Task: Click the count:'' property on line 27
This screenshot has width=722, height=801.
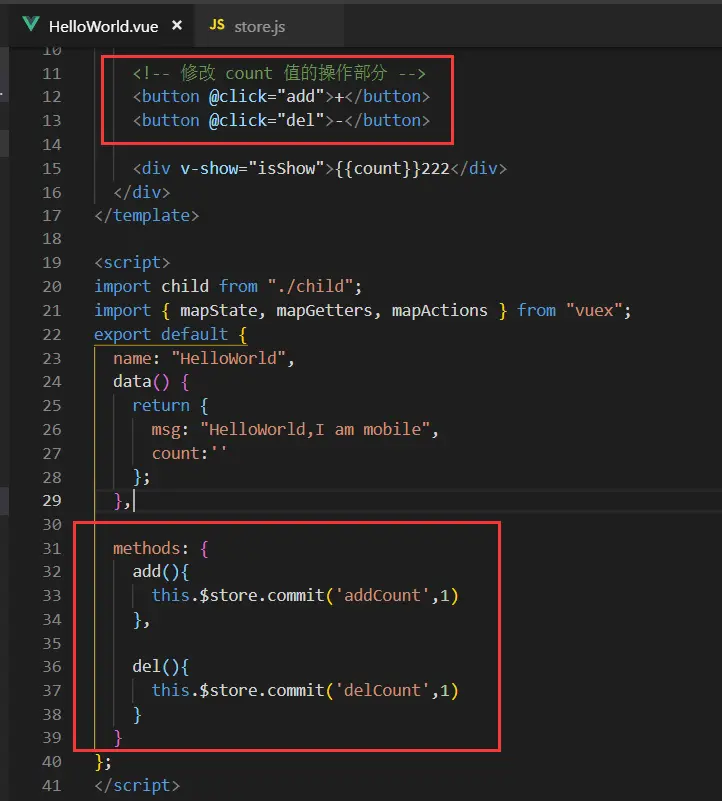Action: click(x=189, y=453)
